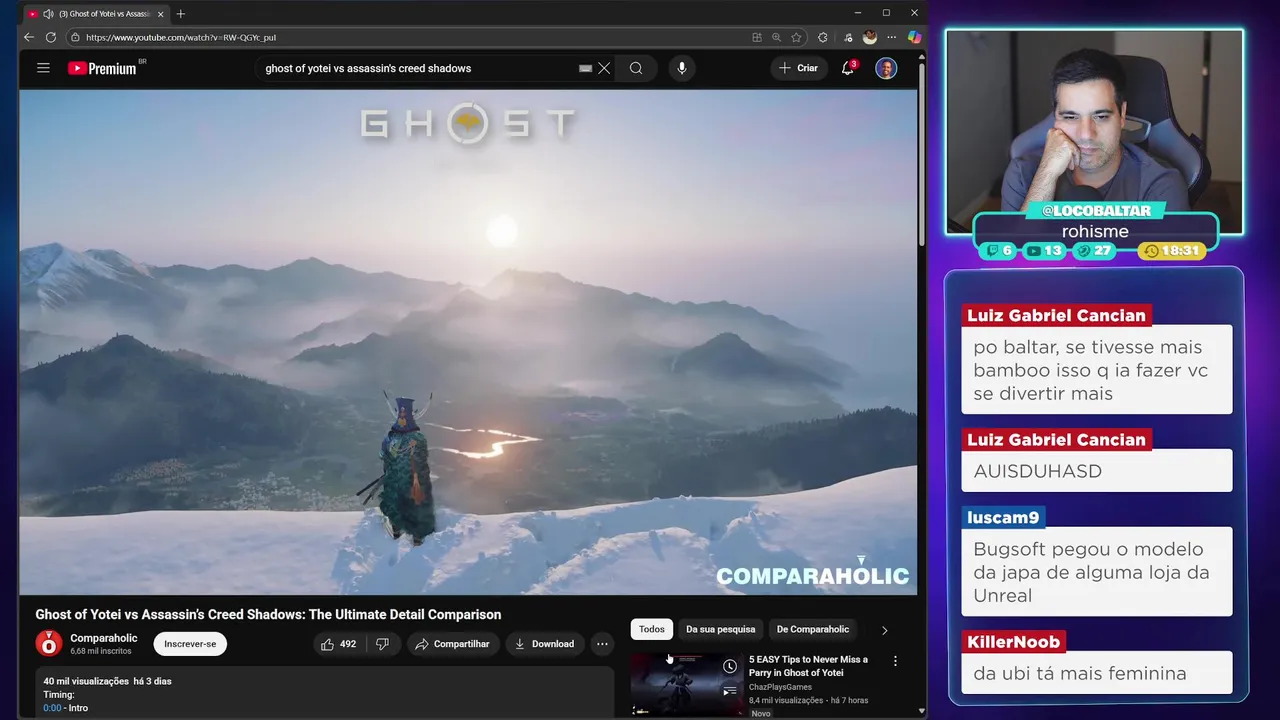Image resolution: width=1280 pixels, height=720 pixels.
Task: Click the Criar create button
Action: point(798,68)
